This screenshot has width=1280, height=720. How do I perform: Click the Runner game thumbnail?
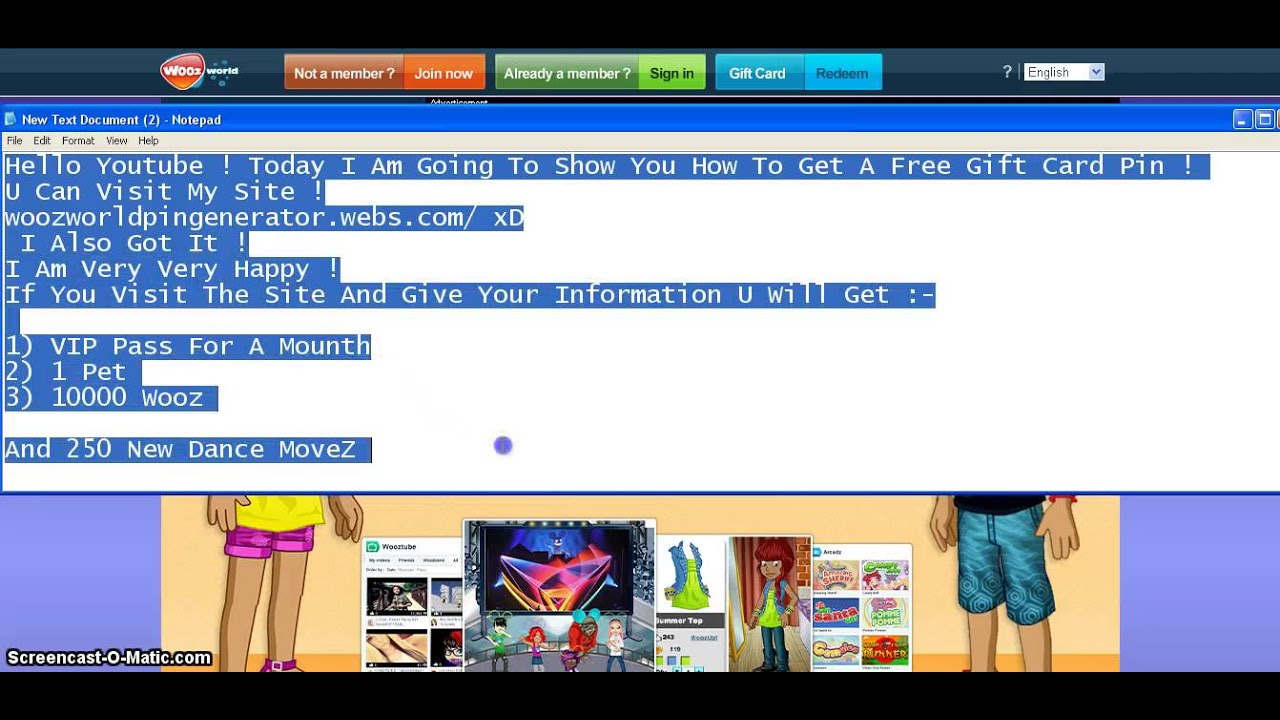tap(885, 649)
